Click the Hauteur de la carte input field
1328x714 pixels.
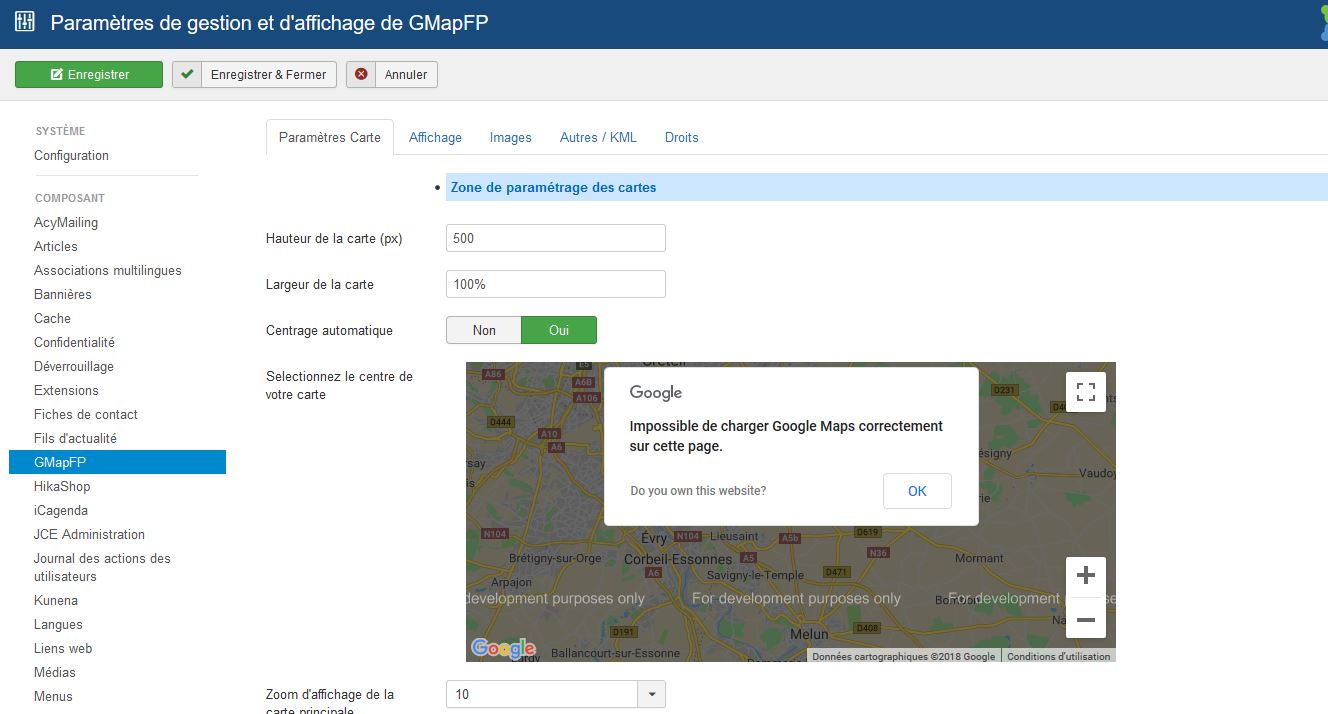[x=556, y=238]
